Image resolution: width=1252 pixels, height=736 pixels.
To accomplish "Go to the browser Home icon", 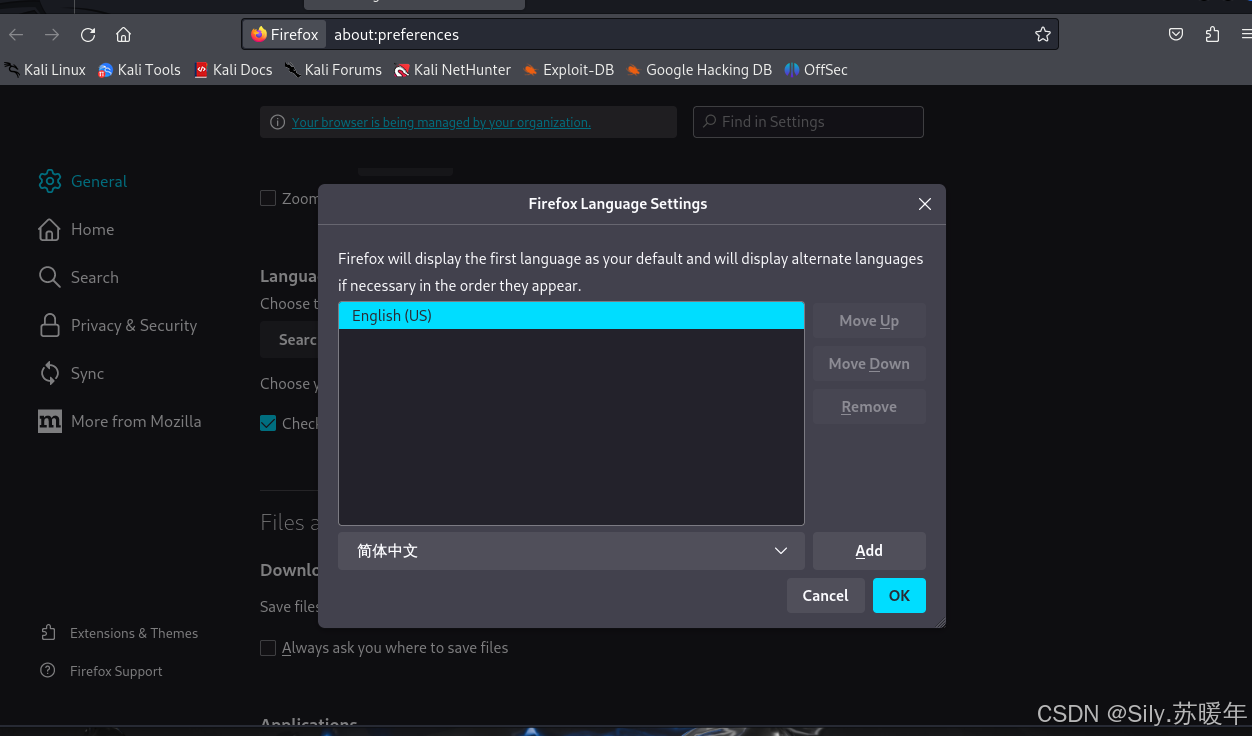I will 123,35.
